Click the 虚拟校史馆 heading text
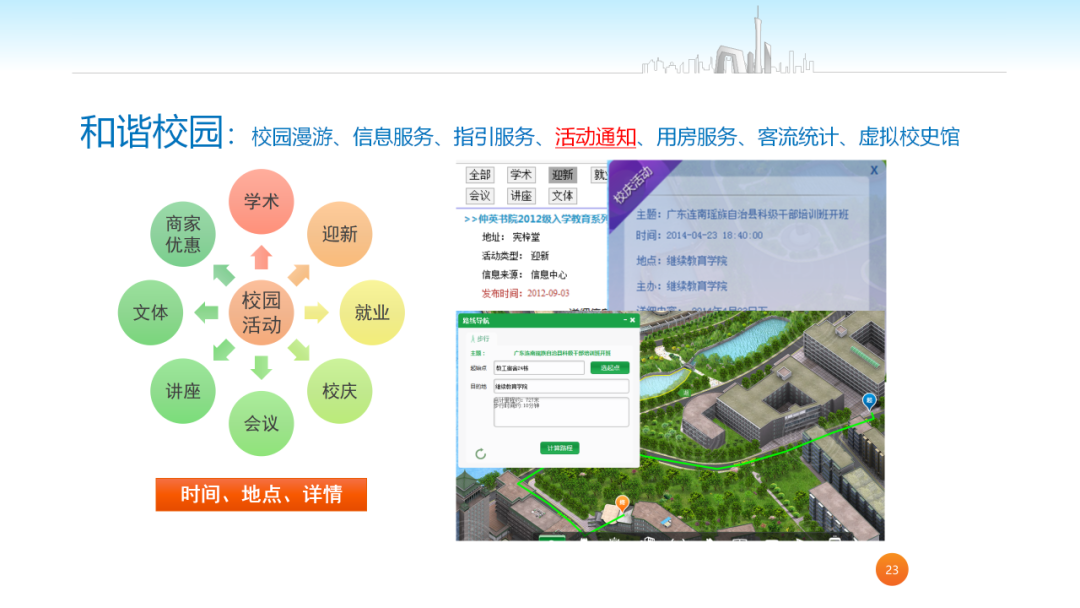Viewport: 1080px width, 608px height. click(x=909, y=137)
